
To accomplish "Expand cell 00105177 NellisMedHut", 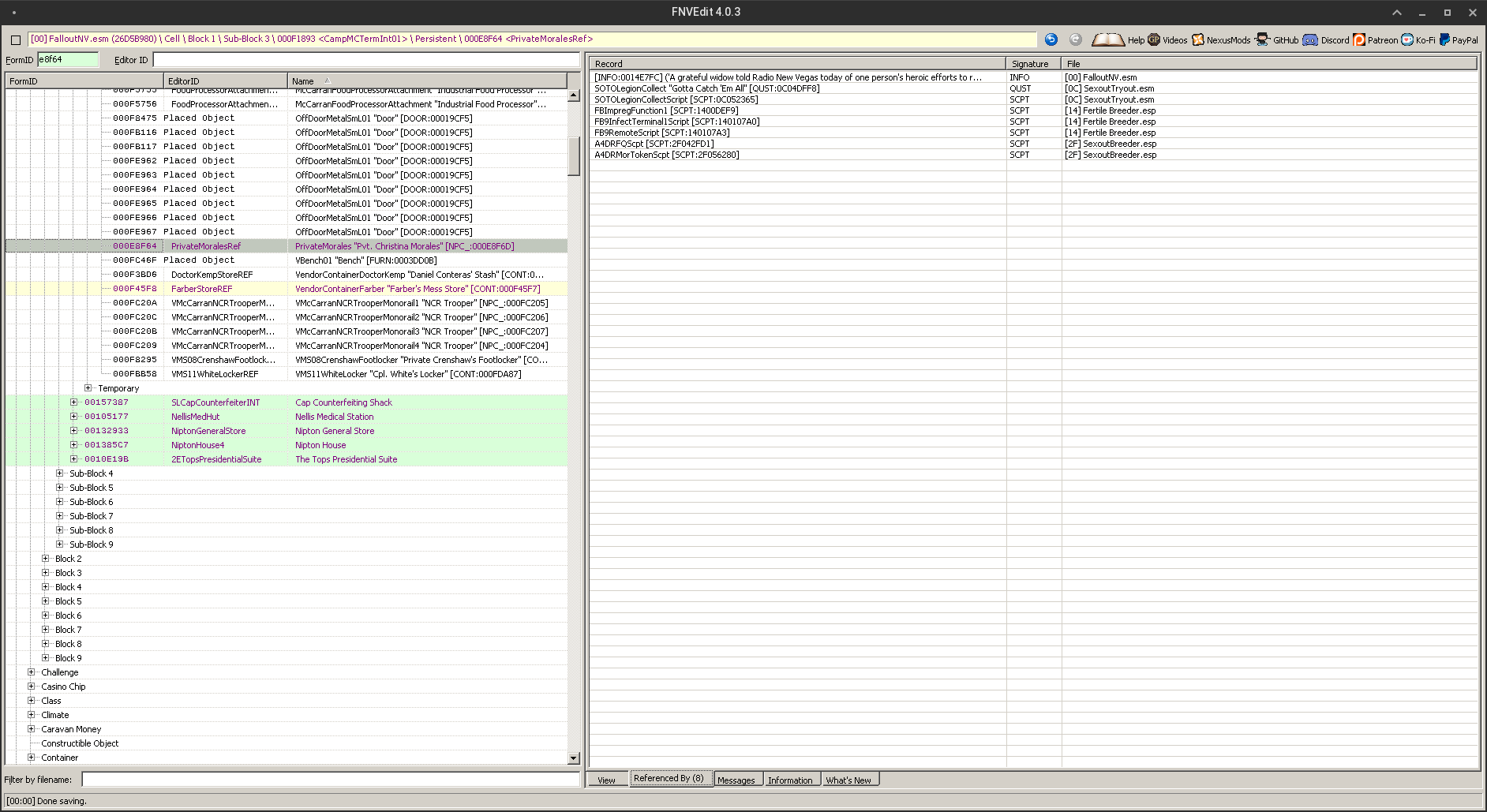I will (73, 417).
